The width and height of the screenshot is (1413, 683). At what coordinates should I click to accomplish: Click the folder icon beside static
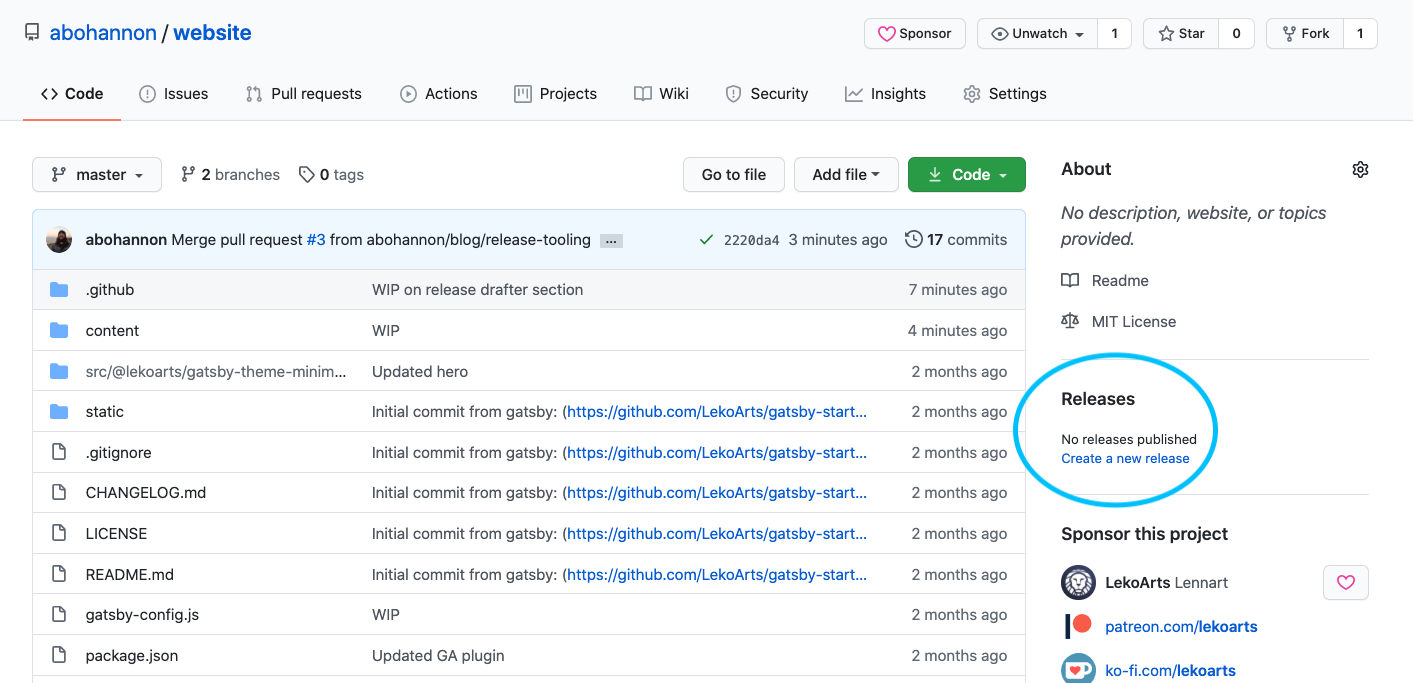click(59, 411)
